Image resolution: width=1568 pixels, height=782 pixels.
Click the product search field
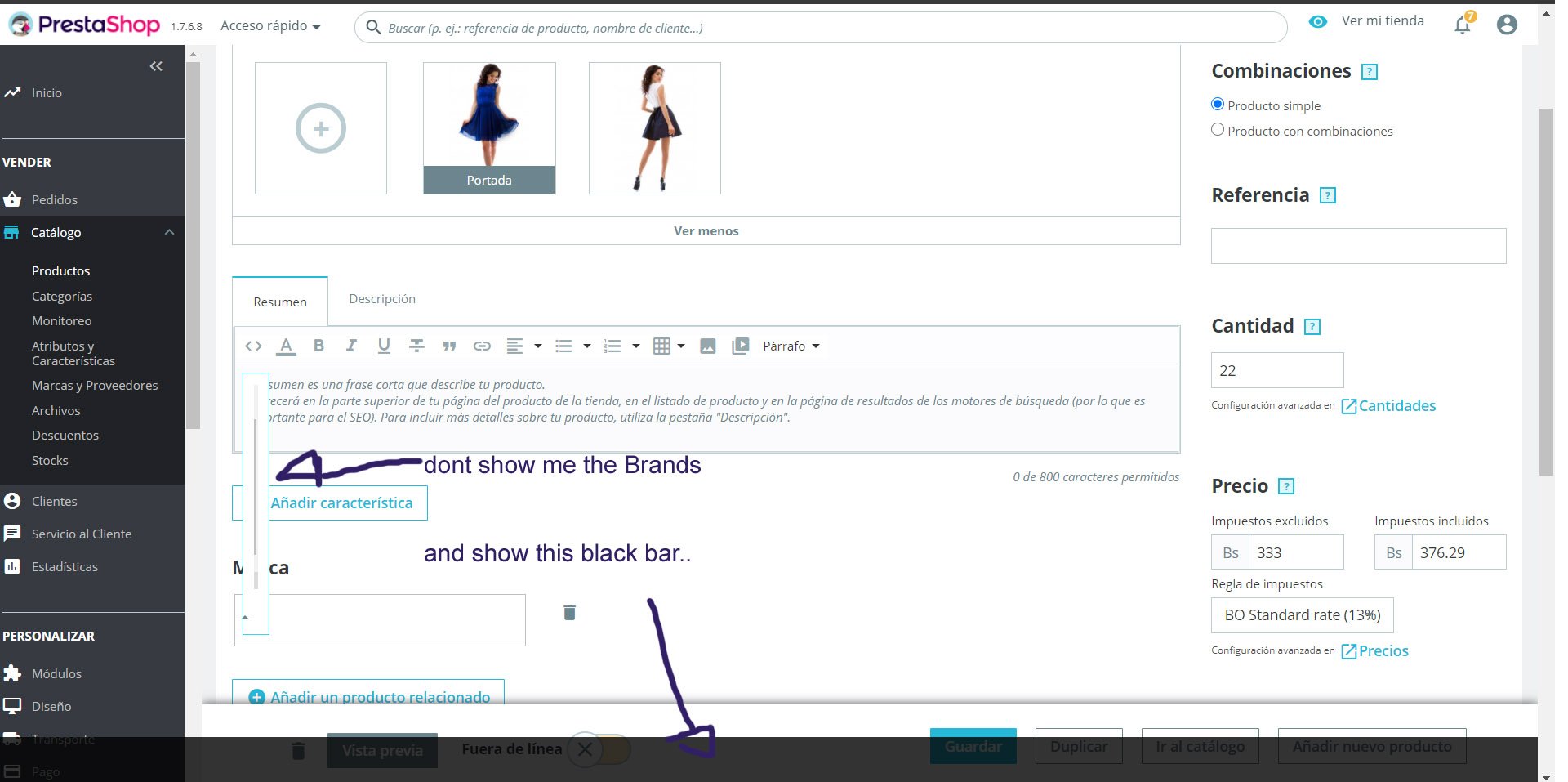(821, 28)
